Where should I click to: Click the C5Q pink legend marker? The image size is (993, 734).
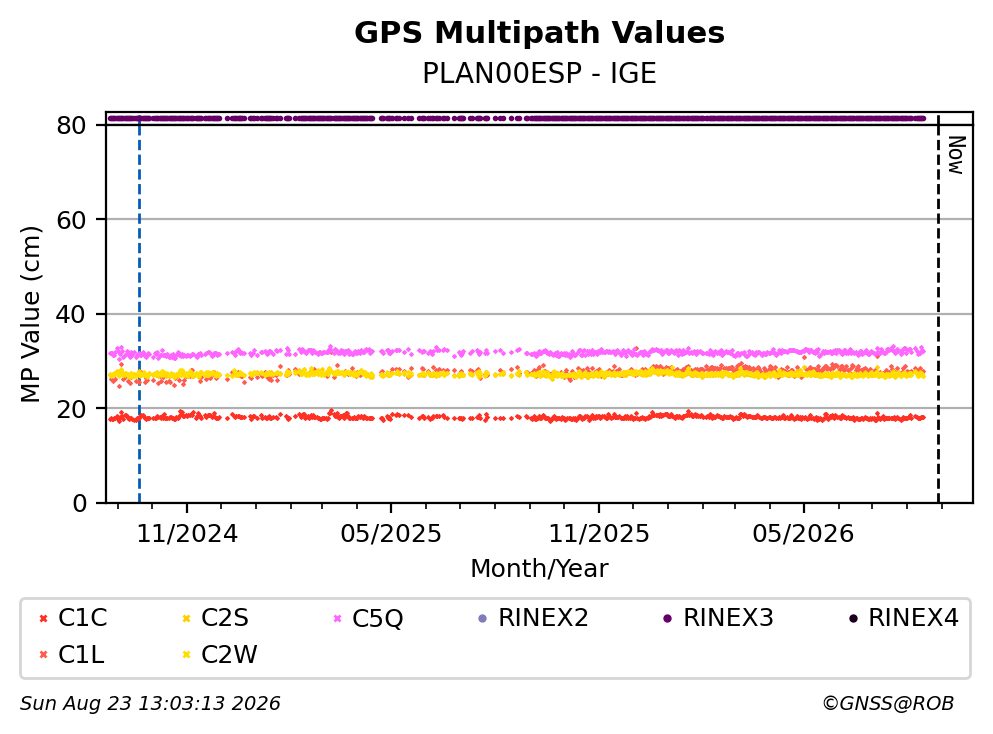337,619
